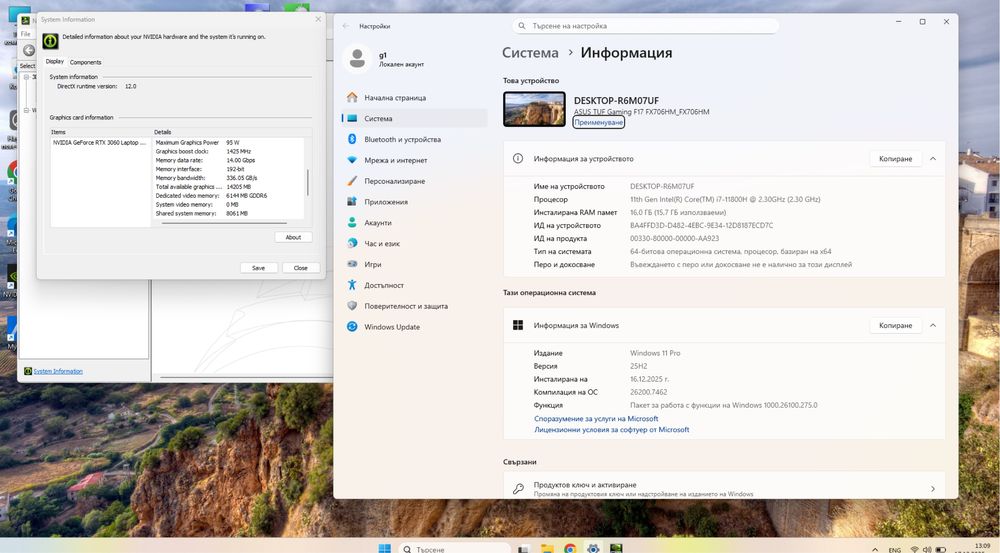Click NVIDIA Control Panel taskbar icon
This screenshot has width=1000, height=553.
point(615,549)
